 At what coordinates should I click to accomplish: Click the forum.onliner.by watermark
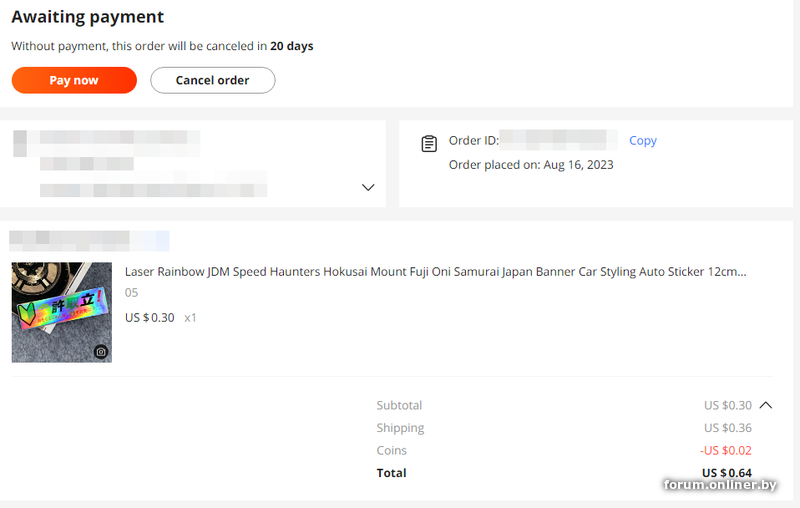720,485
